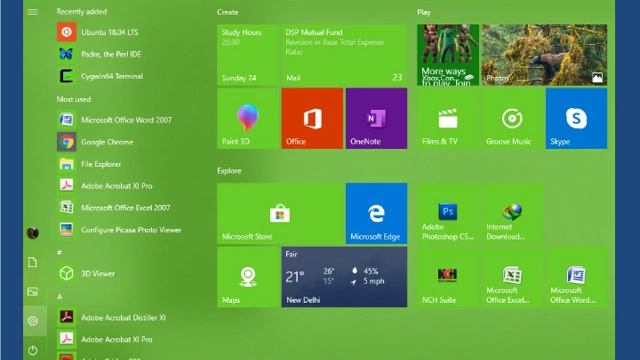
Task: Open the Adobe Photoshop CS tile
Action: 448,213
